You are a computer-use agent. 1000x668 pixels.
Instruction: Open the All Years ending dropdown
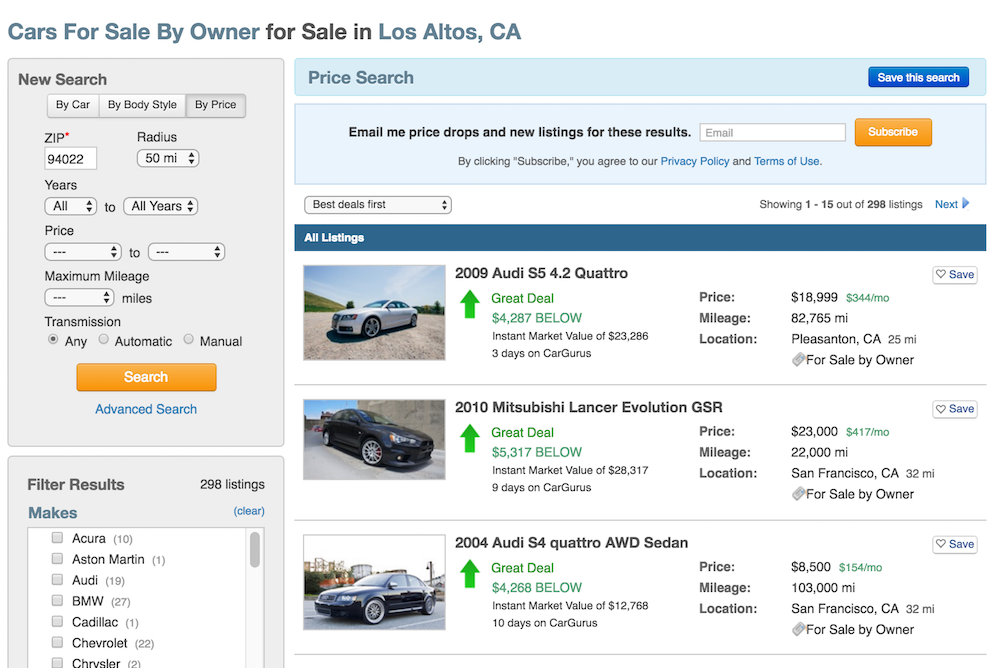click(x=161, y=206)
